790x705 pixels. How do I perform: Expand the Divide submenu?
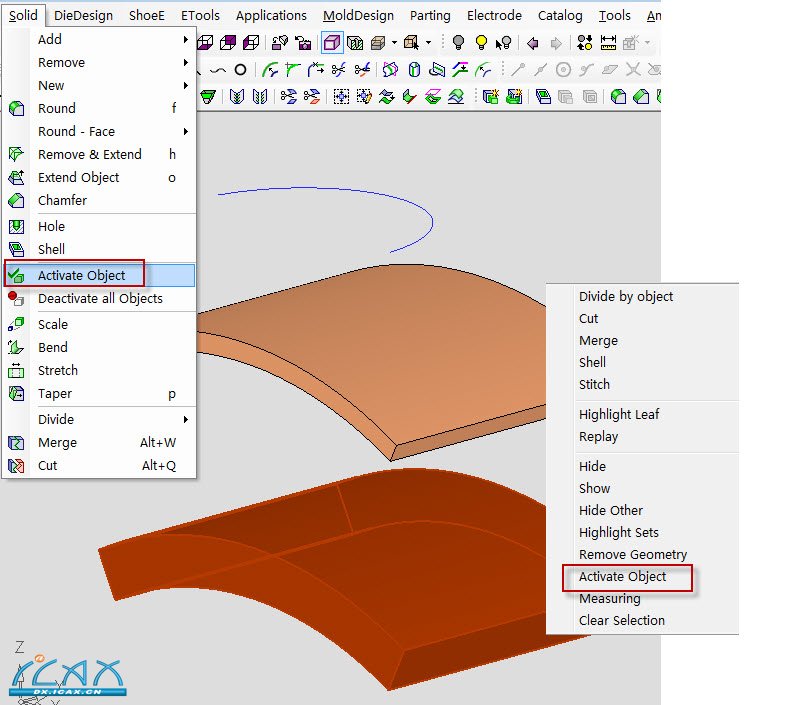(x=56, y=419)
